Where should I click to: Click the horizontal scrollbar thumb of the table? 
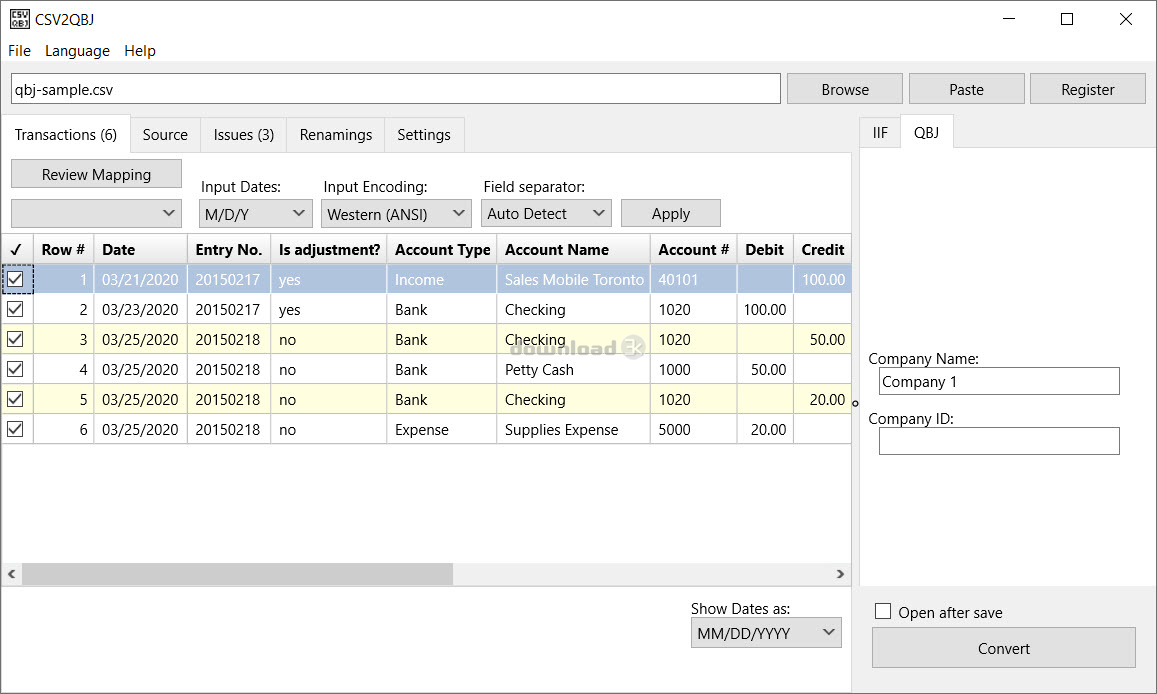(237, 574)
